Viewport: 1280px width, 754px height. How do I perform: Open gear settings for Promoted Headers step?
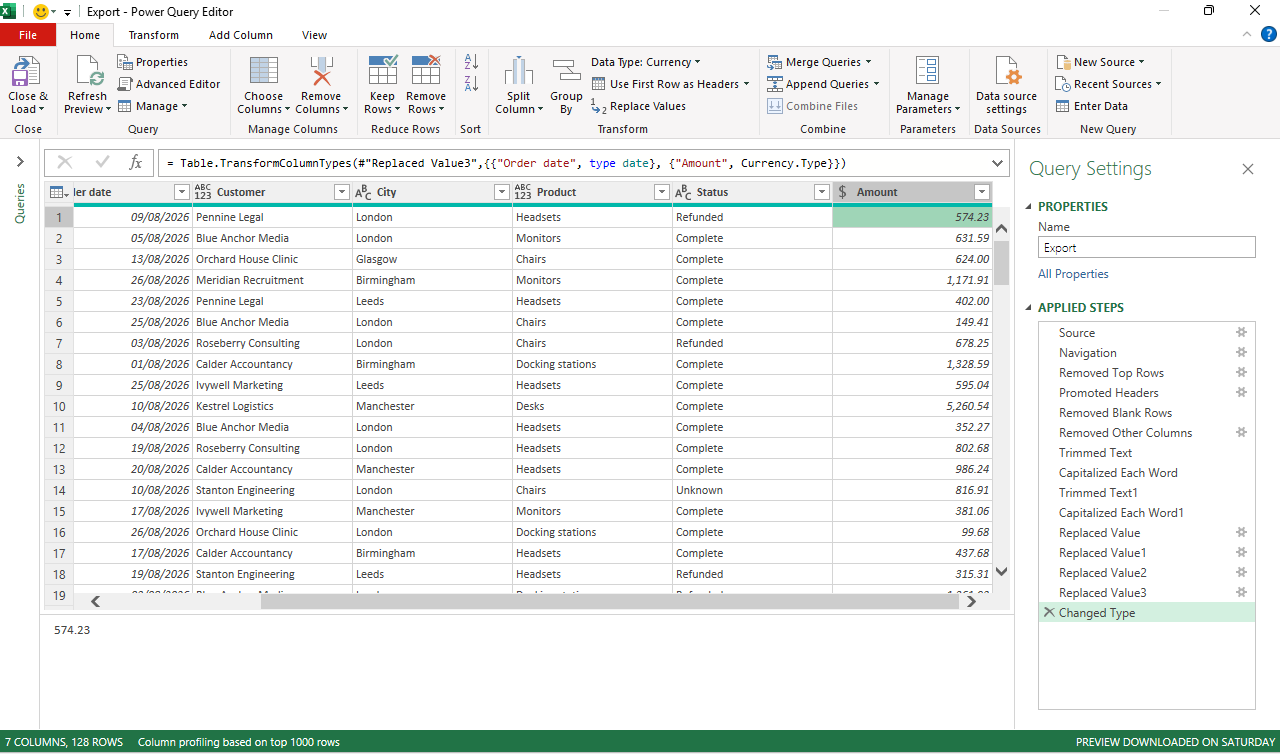point(1242,393)
